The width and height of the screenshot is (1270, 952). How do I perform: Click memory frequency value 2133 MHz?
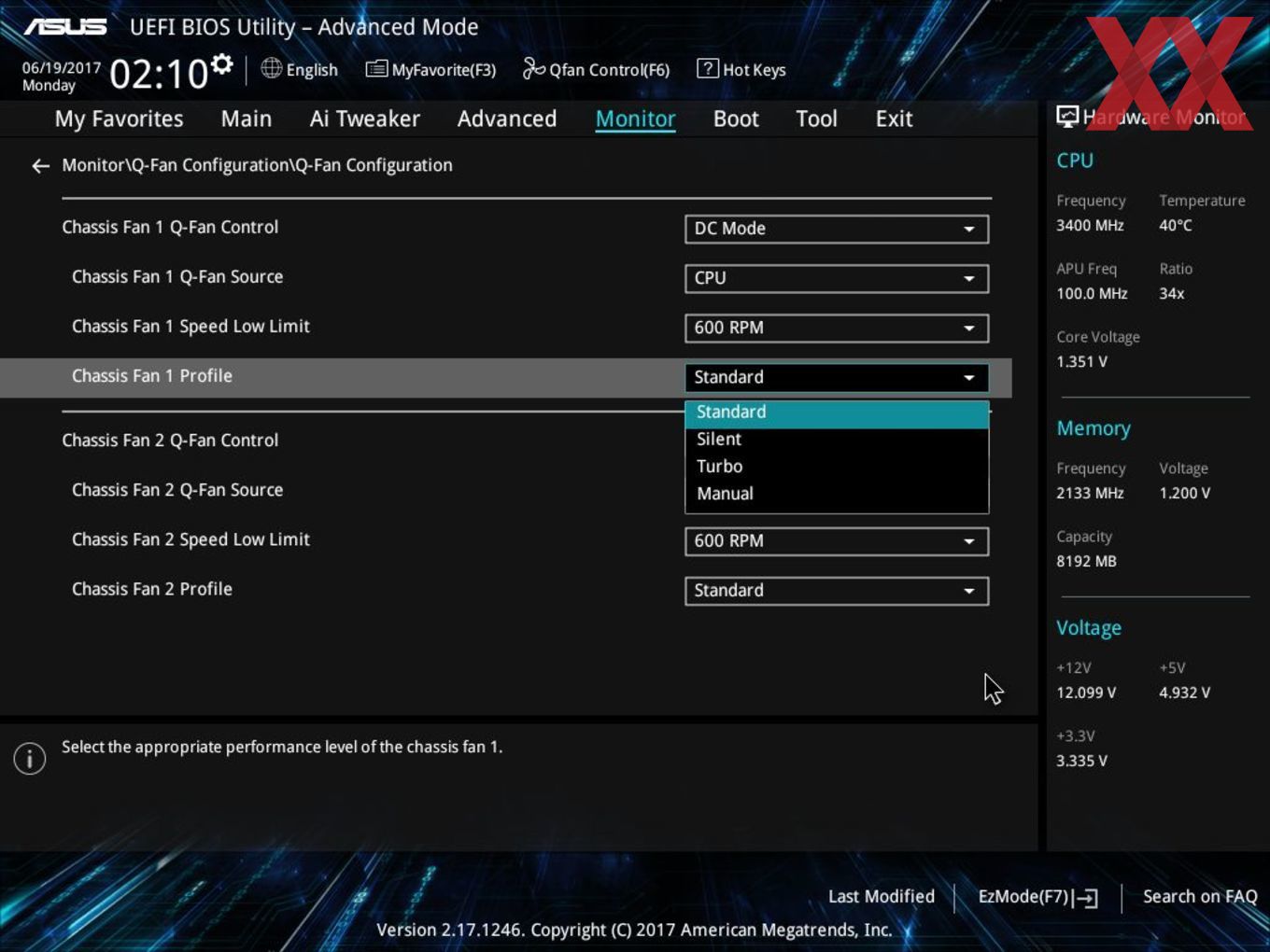(1090, 493)
